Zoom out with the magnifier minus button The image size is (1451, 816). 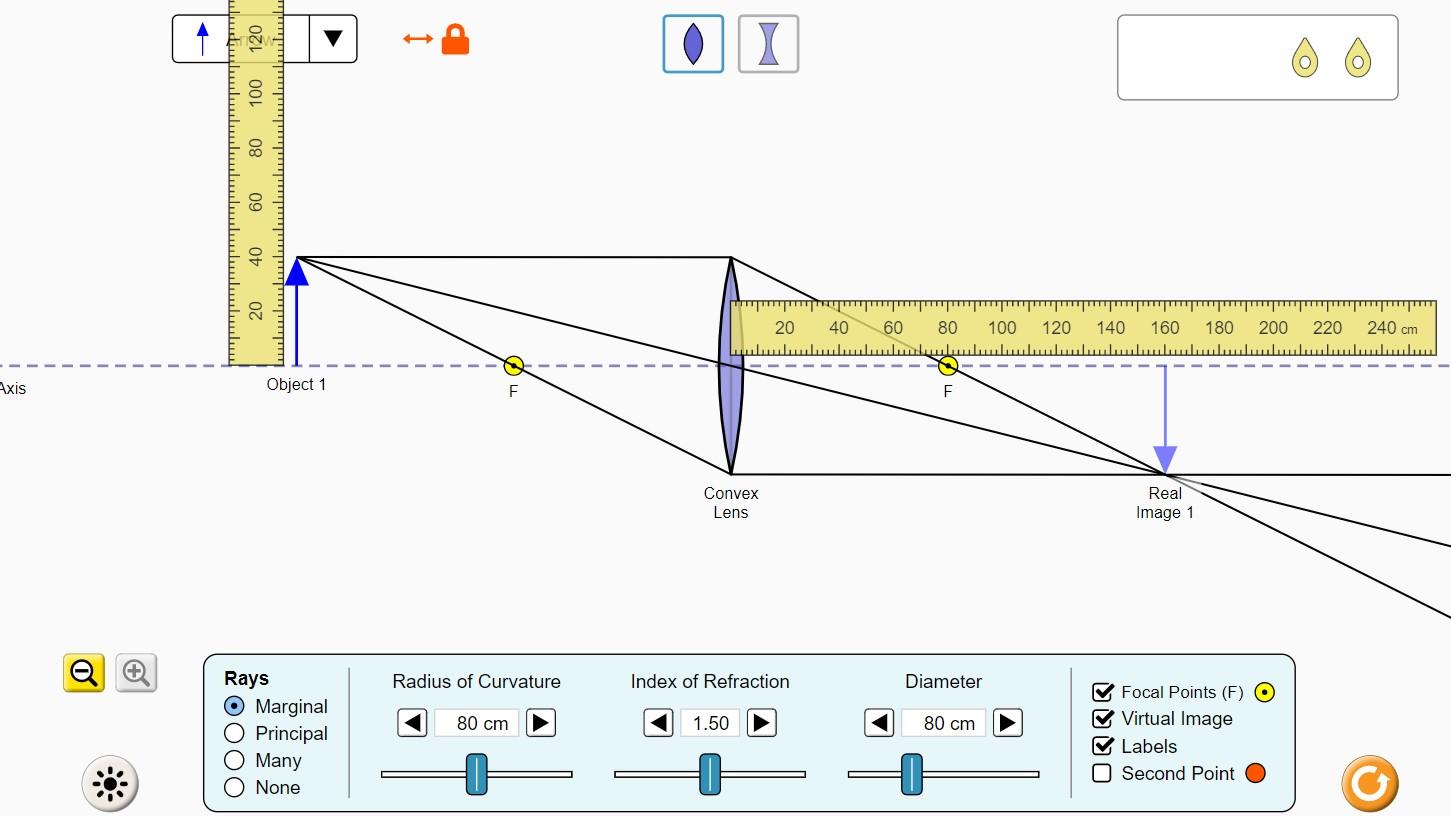pos(84,673)
